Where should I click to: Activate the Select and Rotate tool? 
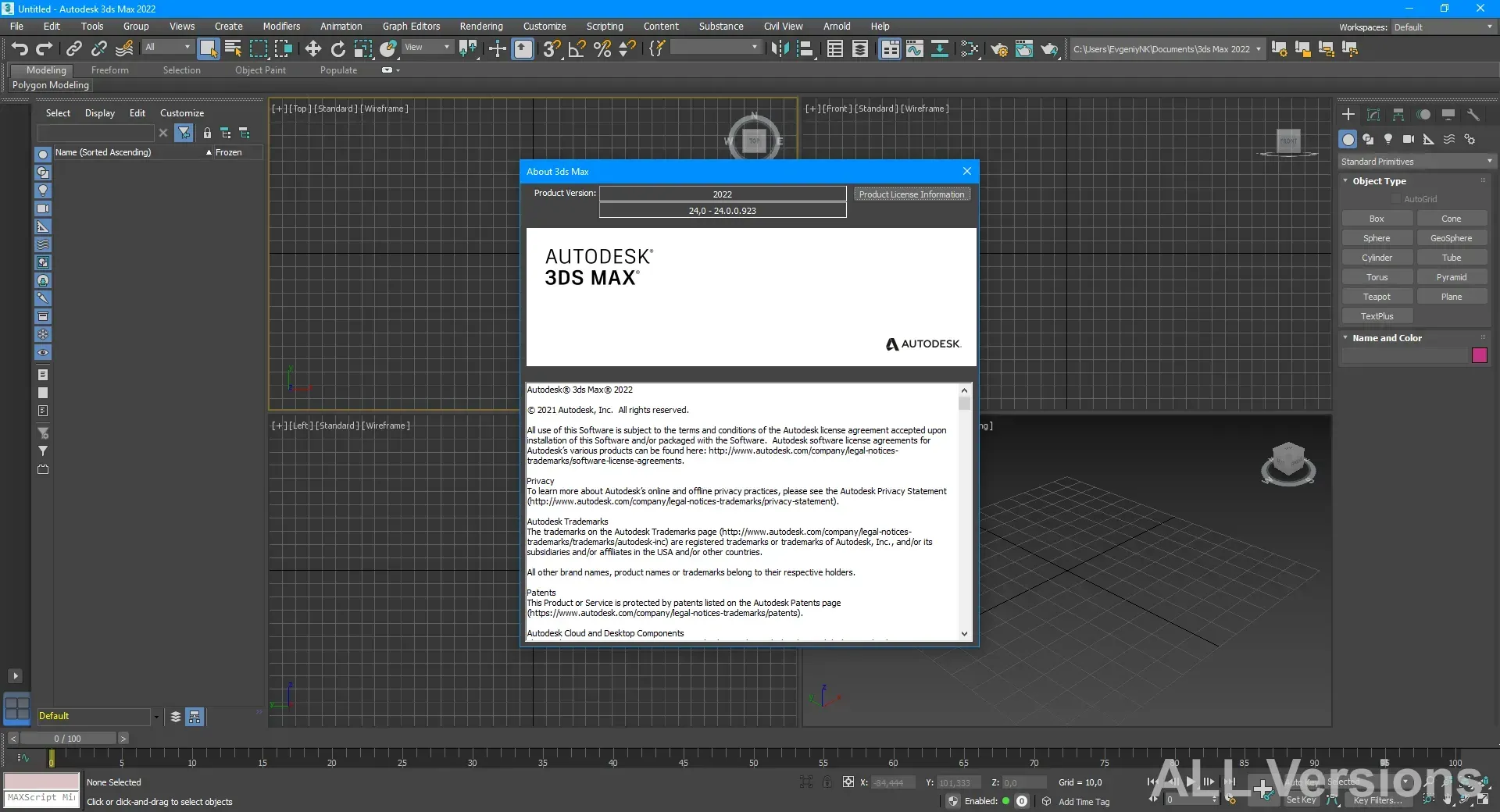click(x=337, y=48)
